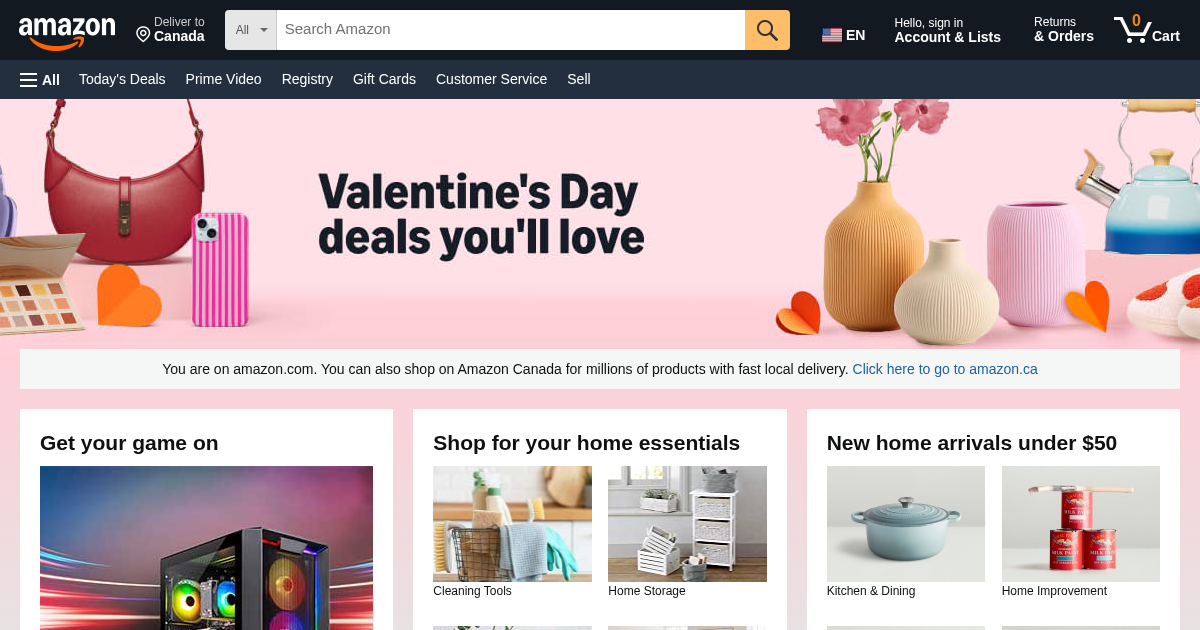Select Gift Cards in navigation
Viewport: 1200px width, 630px height.
[384, 79]
